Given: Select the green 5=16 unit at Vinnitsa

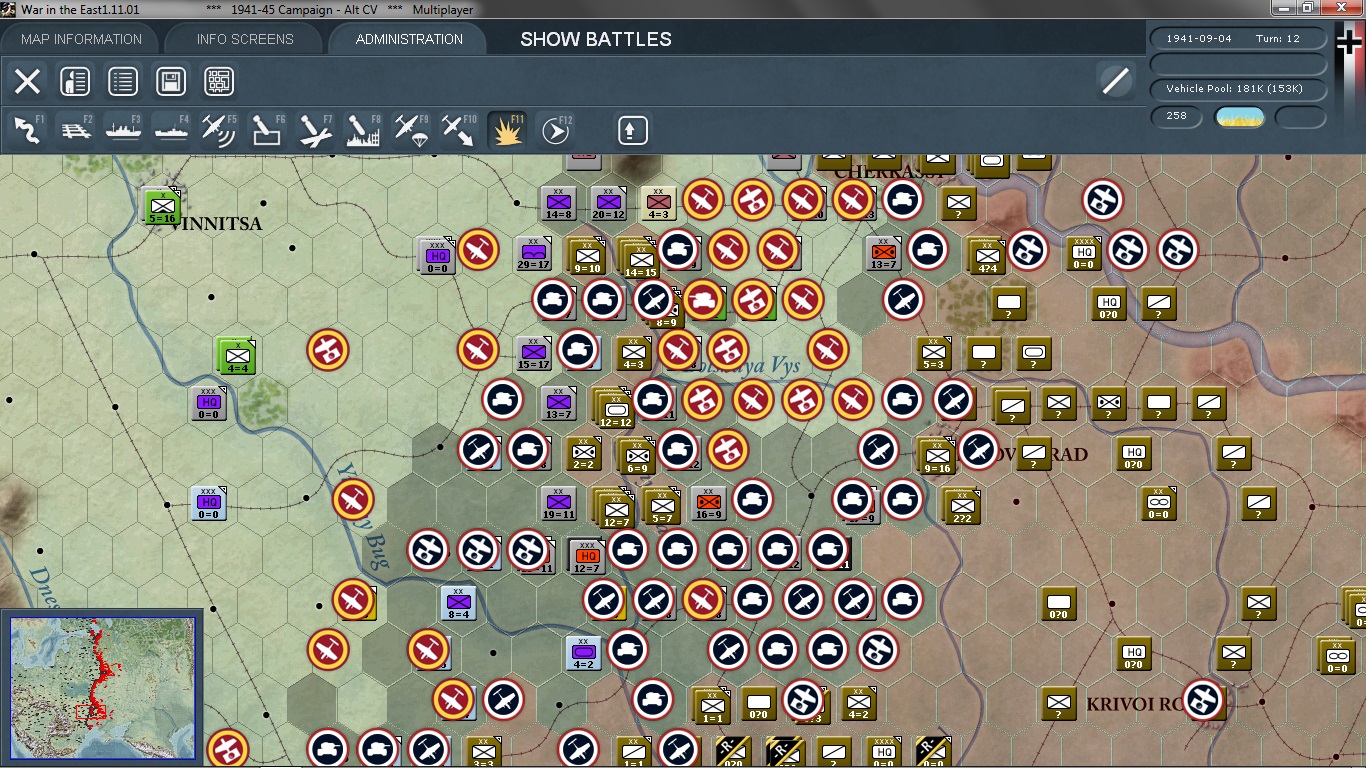Looking at the screenshot, I should [160, 205].
